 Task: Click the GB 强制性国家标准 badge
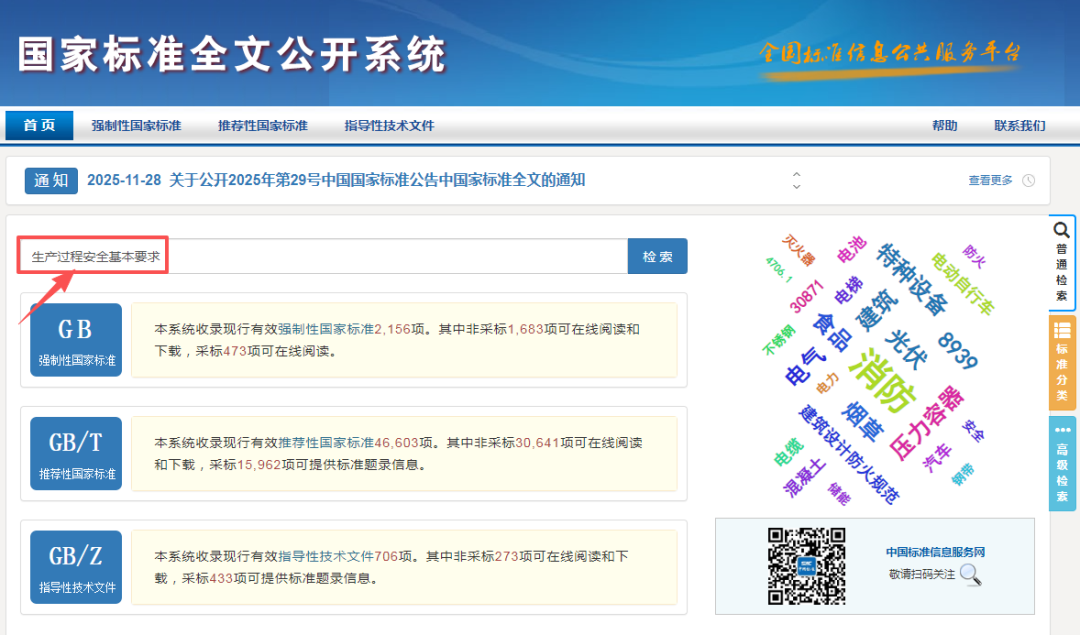pyautogui.click(x=74, y=339)
